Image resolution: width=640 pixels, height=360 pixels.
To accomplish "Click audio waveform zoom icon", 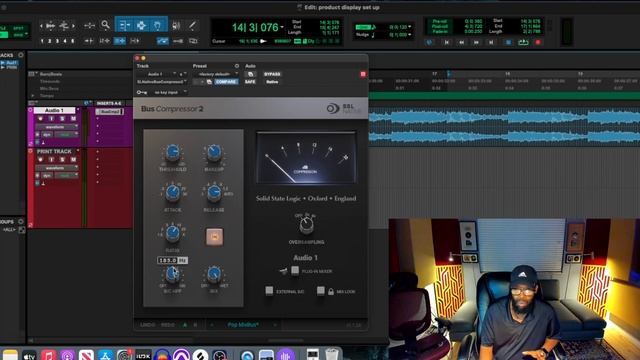I will pyautogui.click(x=51, y=26).
